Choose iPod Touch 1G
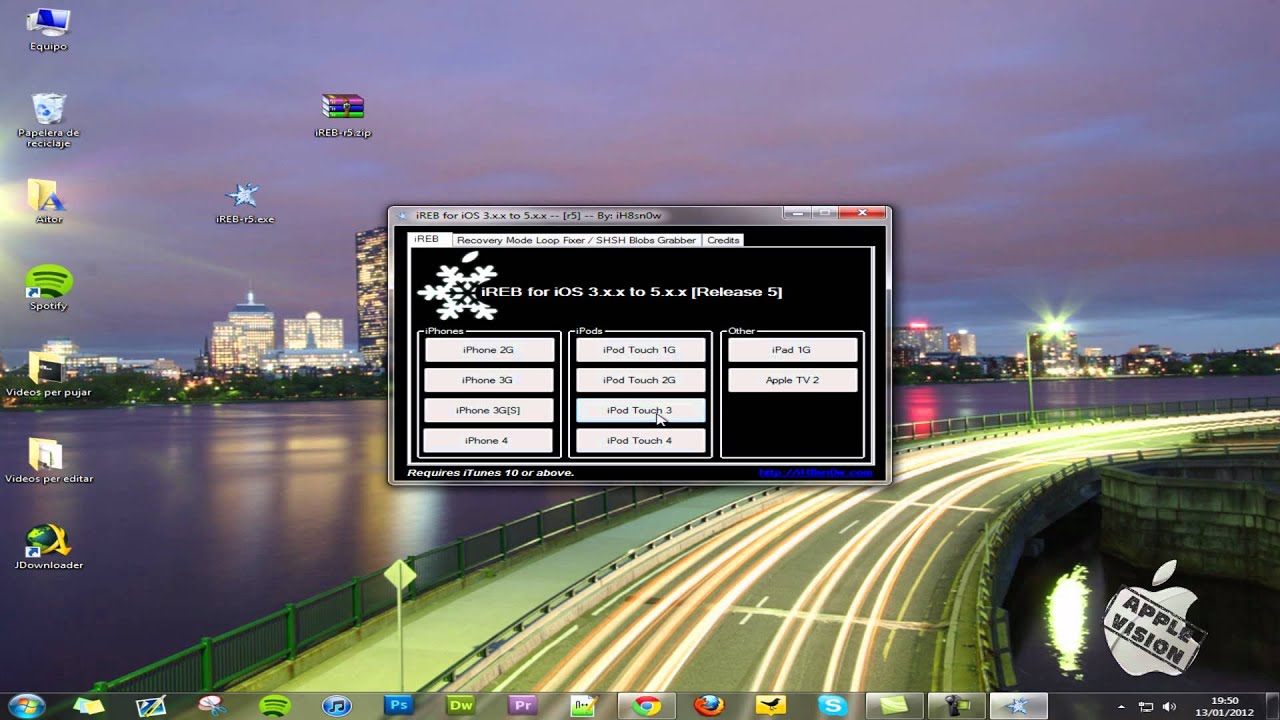 click(640, 350)
